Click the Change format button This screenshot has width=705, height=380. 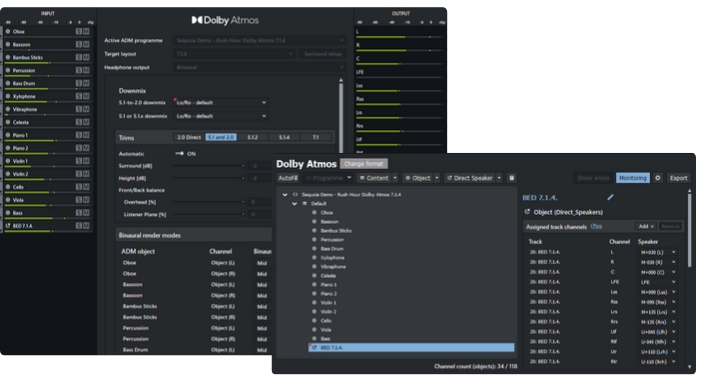coord(364,164)
